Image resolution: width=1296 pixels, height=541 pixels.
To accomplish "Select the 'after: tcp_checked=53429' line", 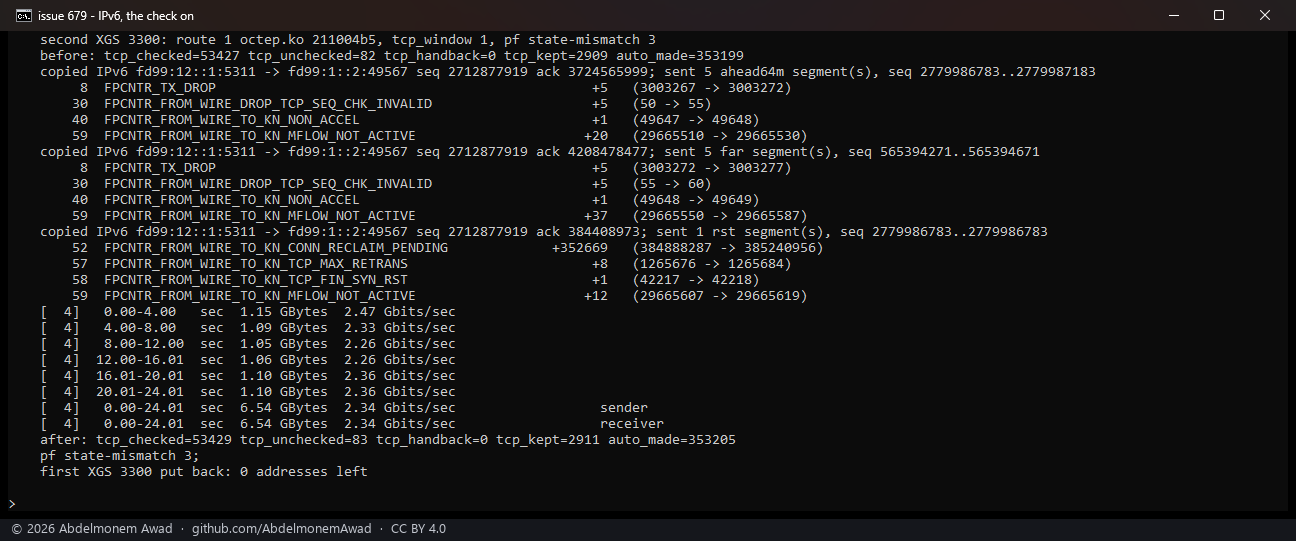I will 388,440.
